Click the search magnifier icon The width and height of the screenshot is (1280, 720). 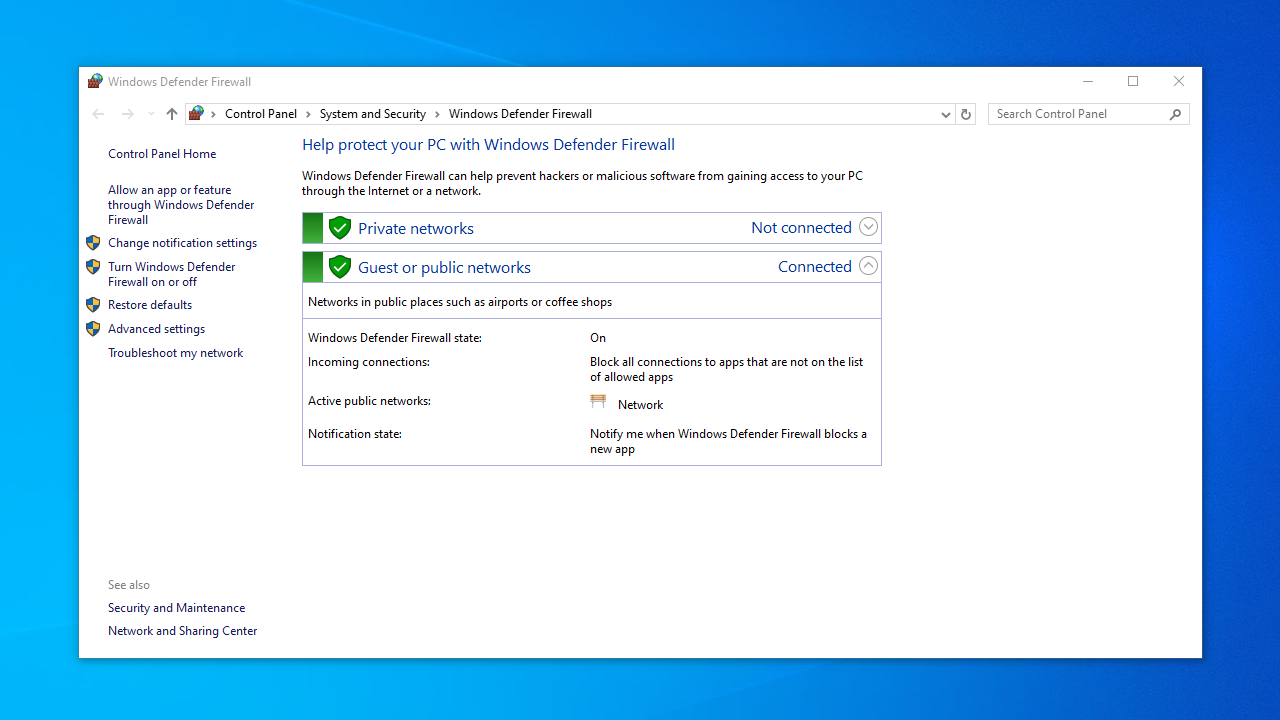1176,114
